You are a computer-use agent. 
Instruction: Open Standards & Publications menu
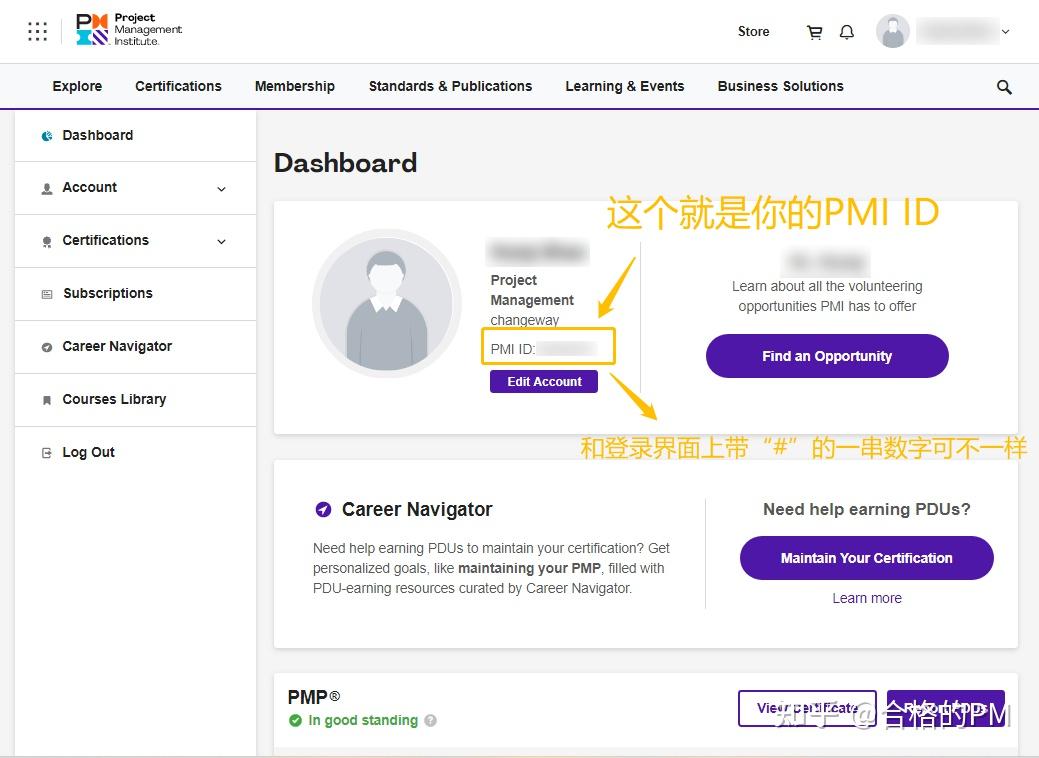[x=451, y=86]
